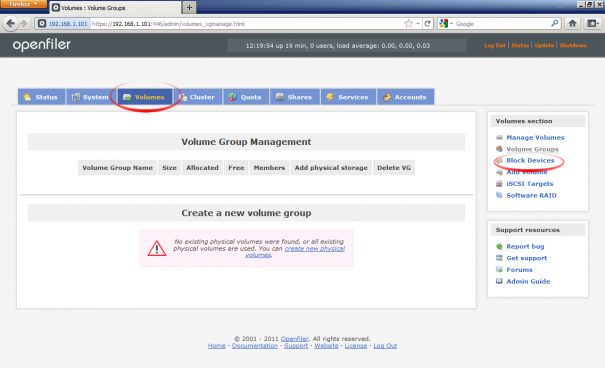Image resolution: width=605 pixels, height=368 pixels.
Task: Bookmark page with the star icon
Action: tap(408, 24)
